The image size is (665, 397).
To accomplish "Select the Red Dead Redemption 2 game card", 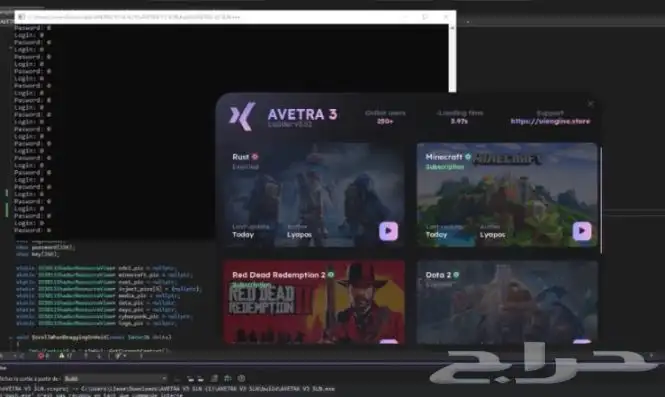I will click(314, 302).
